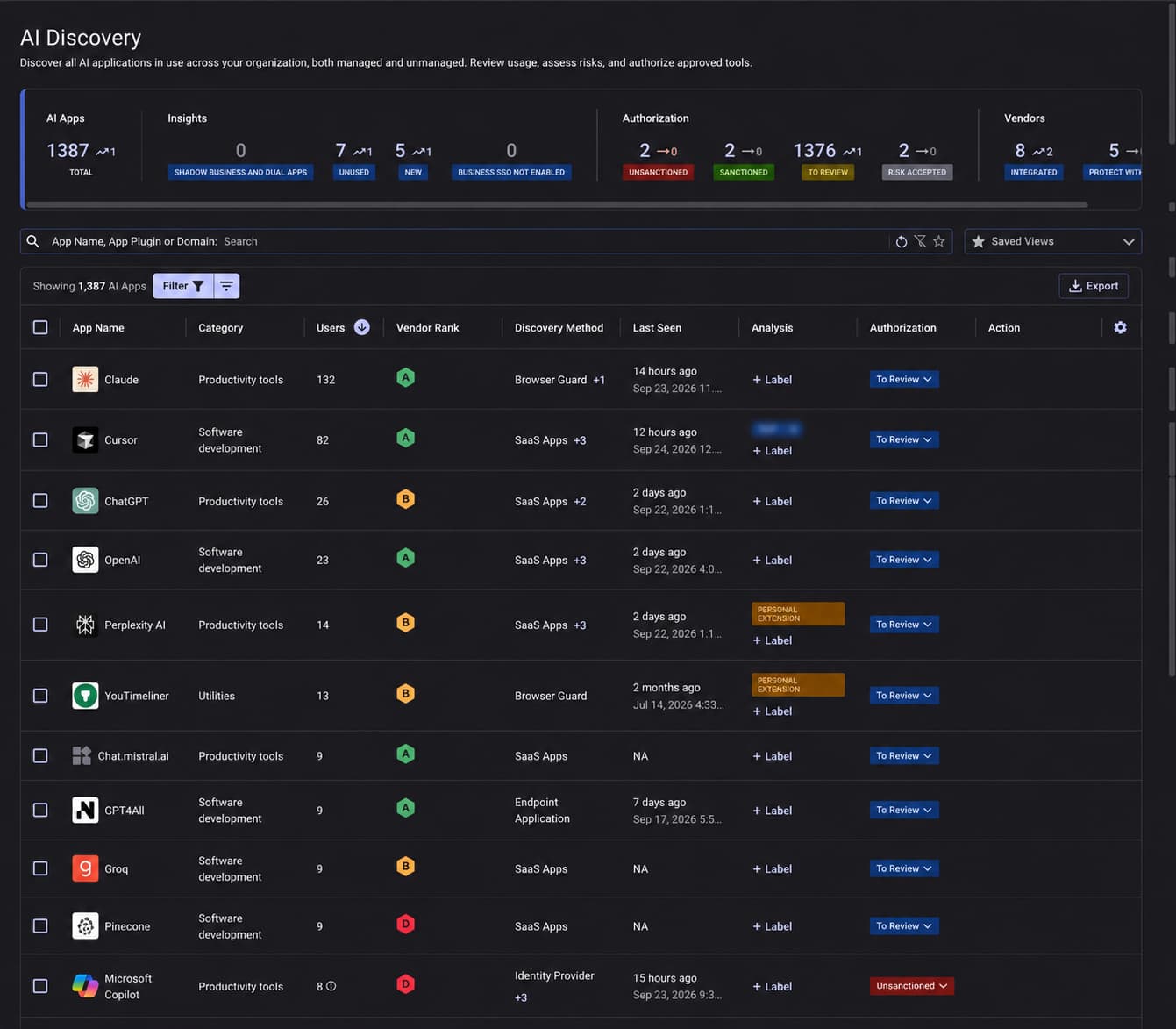Open OpenAI's To Review authorization dropdown

(904, 560)
